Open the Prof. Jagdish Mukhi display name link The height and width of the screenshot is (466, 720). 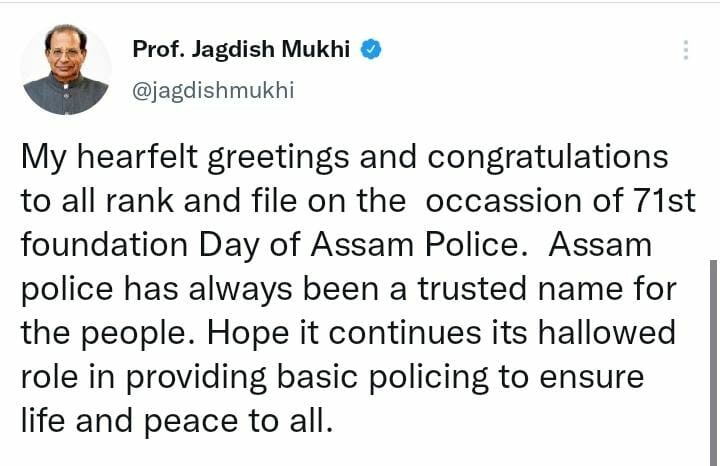tap(241, 49)
